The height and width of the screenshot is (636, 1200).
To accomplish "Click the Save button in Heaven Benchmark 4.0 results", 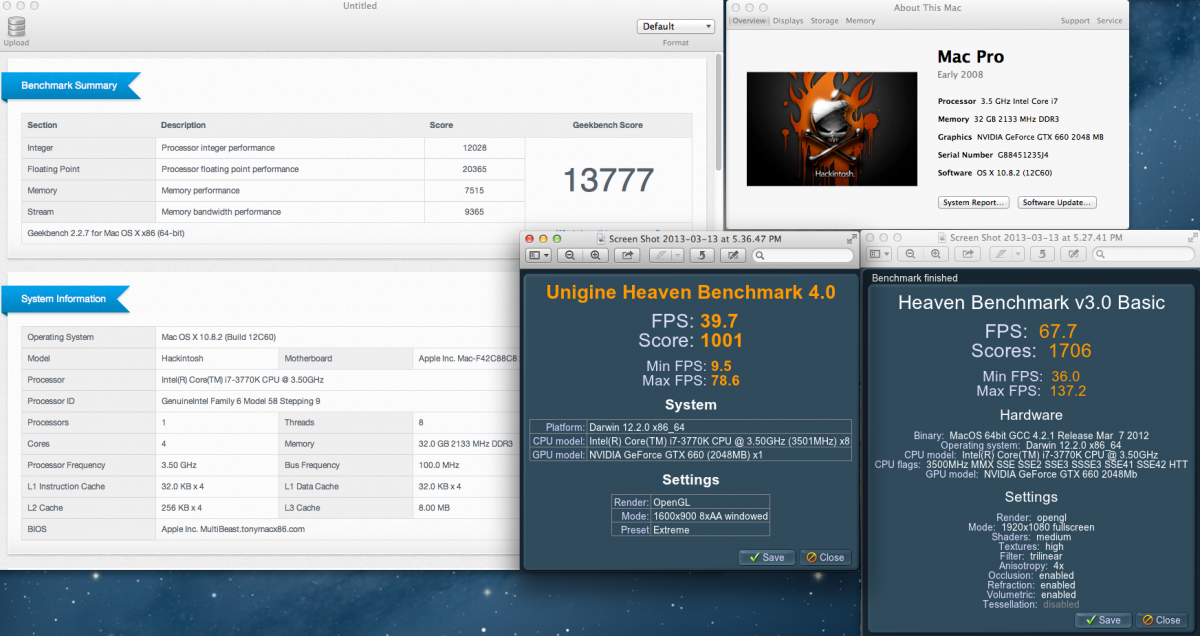I will pyautogui.click(x=767, y=557).
